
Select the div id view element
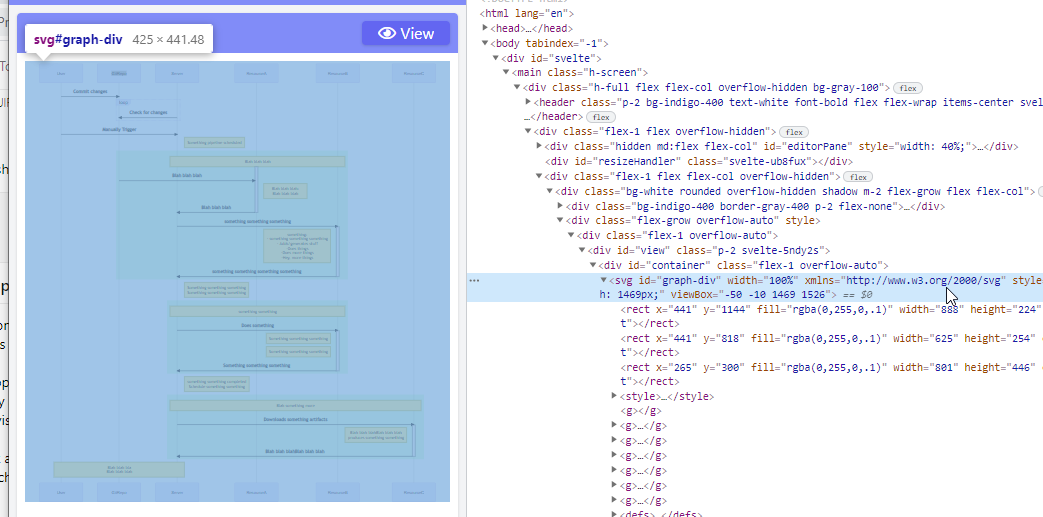708,250
